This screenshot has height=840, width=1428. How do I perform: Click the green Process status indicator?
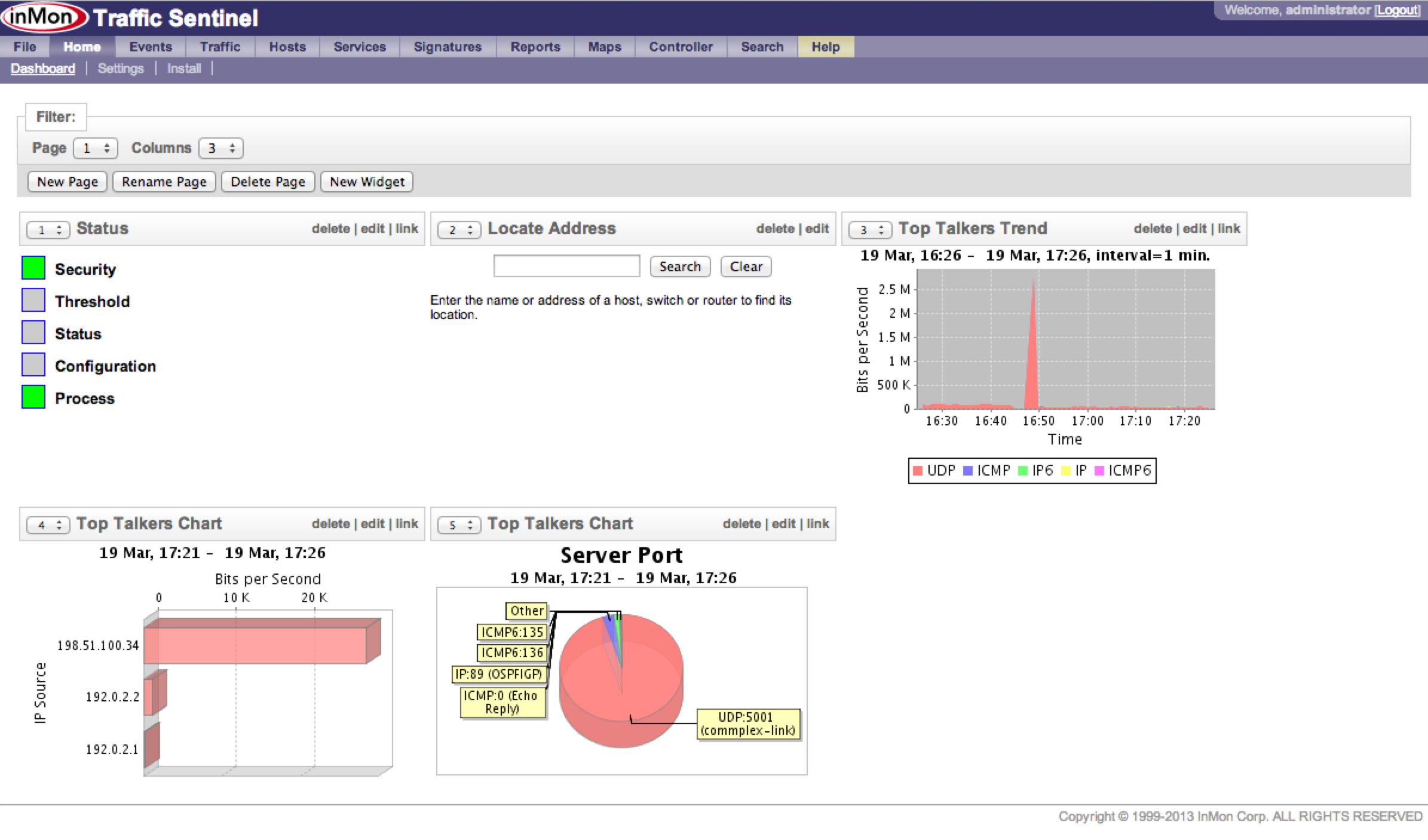pyautogui.click(x=33, y=397)
